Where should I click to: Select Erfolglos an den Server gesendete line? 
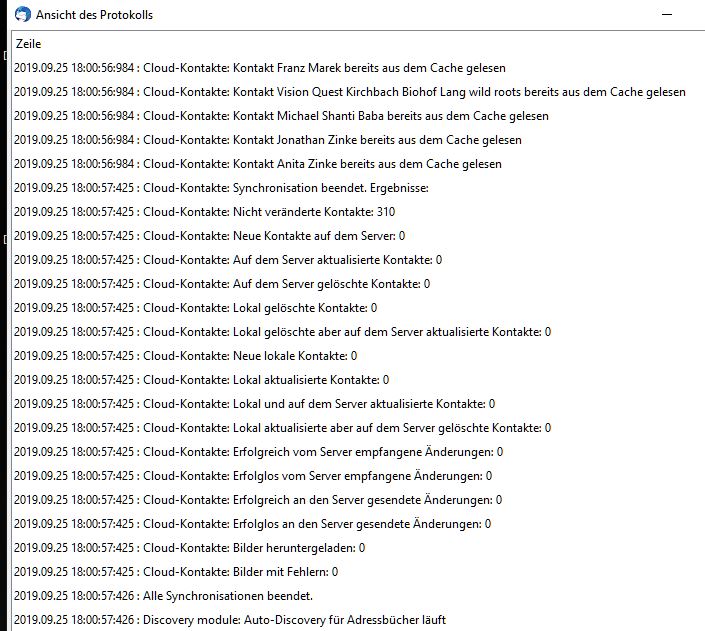(x=252, y=524)
